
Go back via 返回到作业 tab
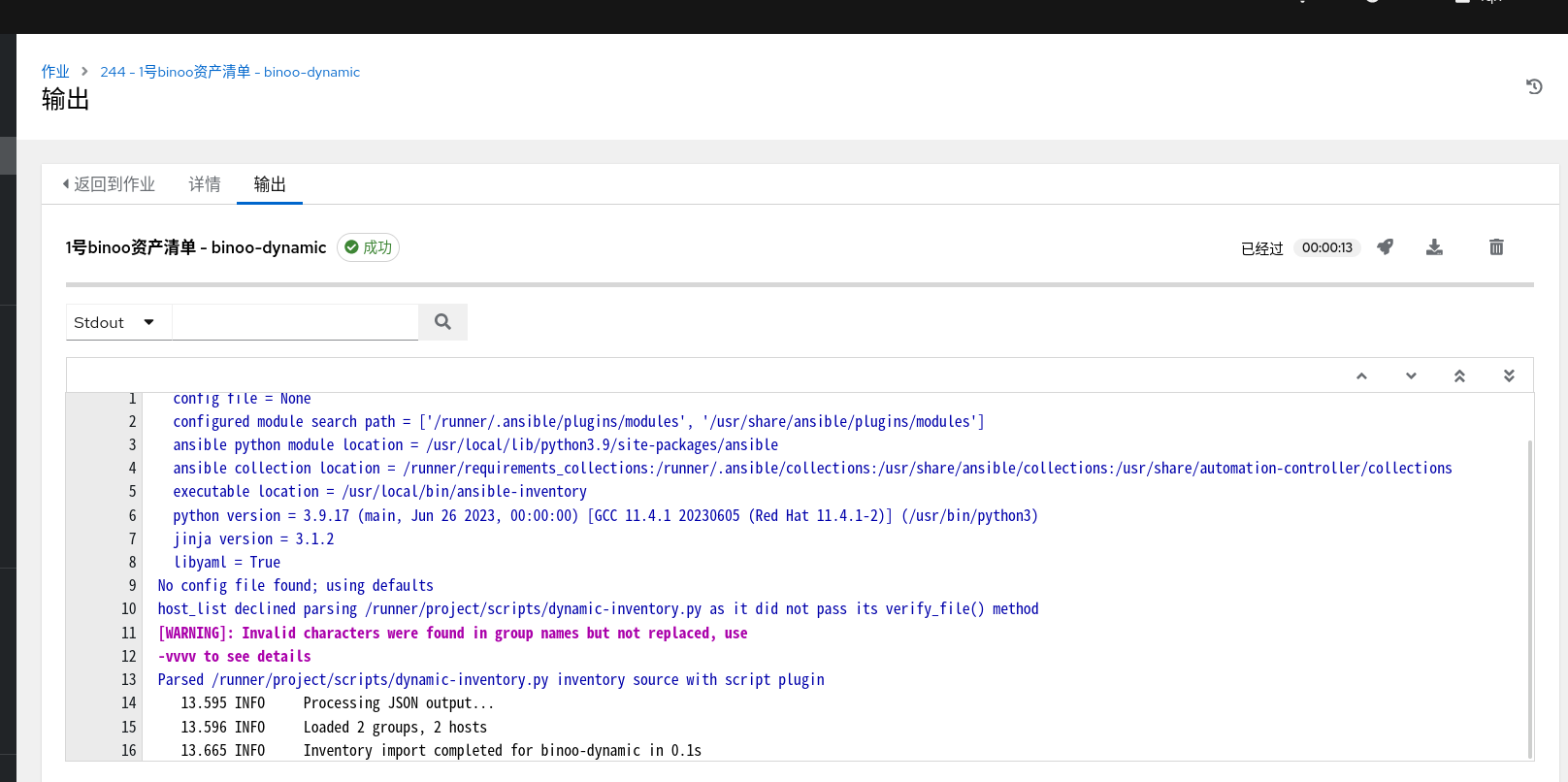109,184
